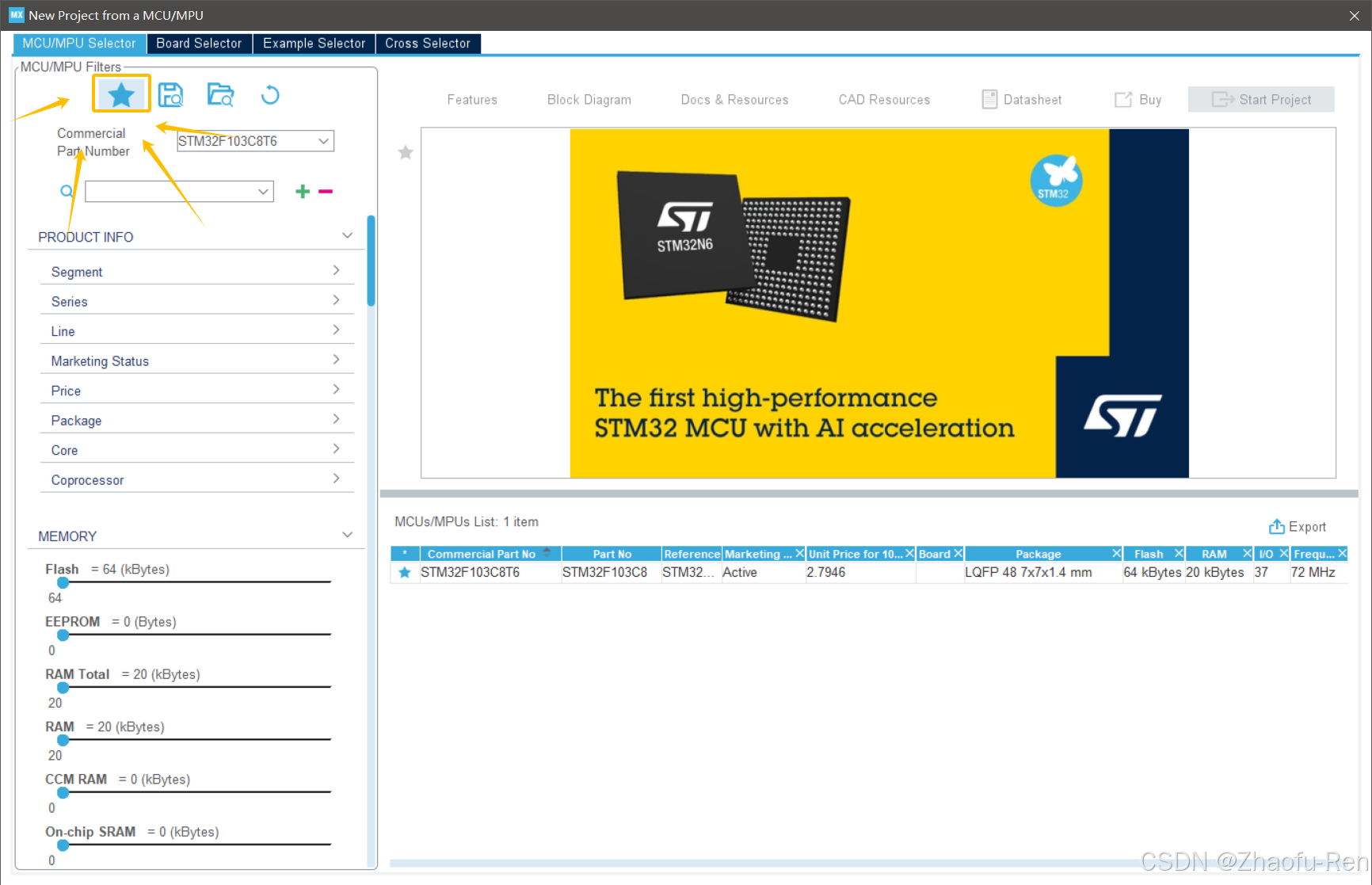This screenshot has height=885, width=1372.
Task: Click the On-chip SRAM slider handle
Action: [x=63, y=845]
